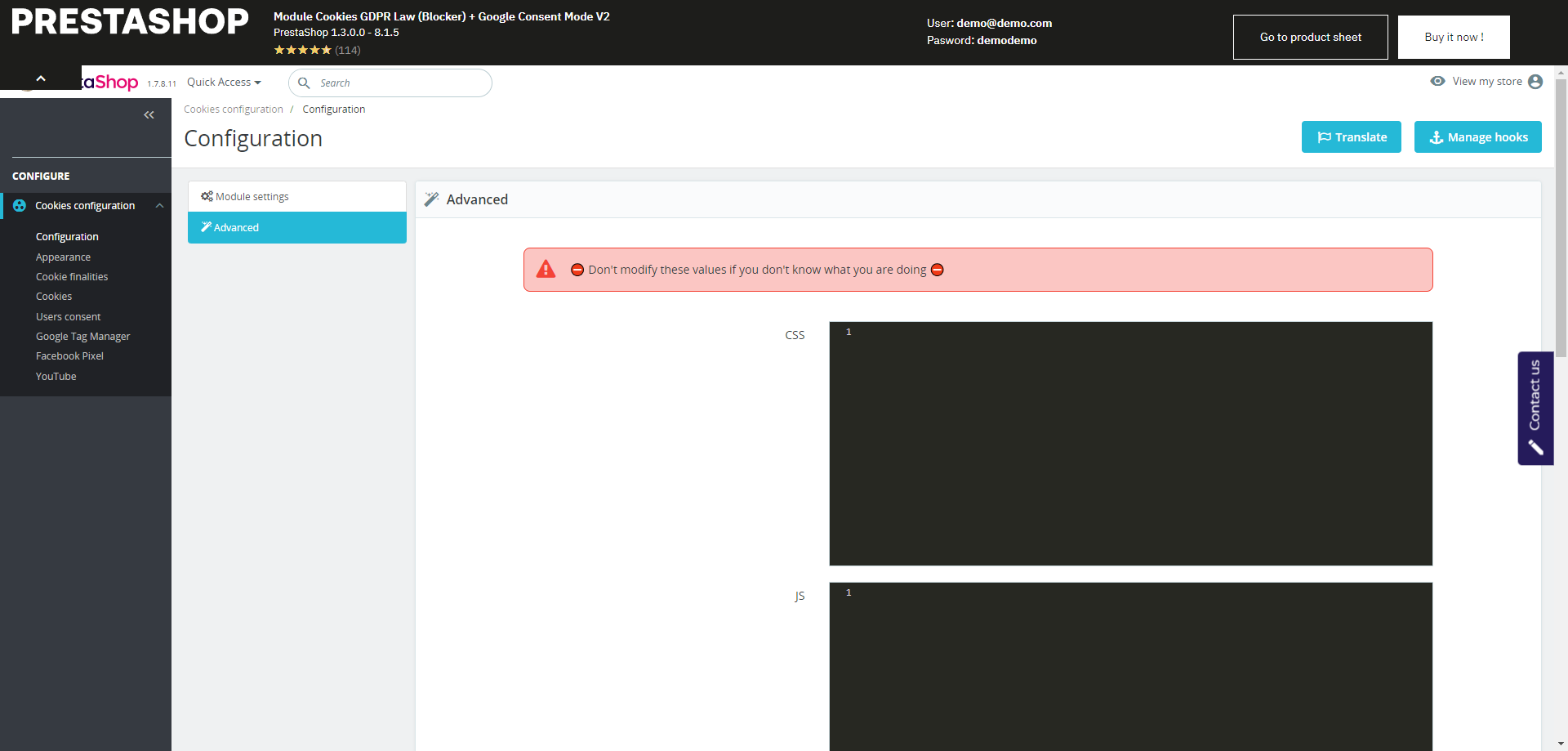Click the page vertical scrollbar
Viewport: 1568px width, 751px height.
click(x=1561, y=218)
